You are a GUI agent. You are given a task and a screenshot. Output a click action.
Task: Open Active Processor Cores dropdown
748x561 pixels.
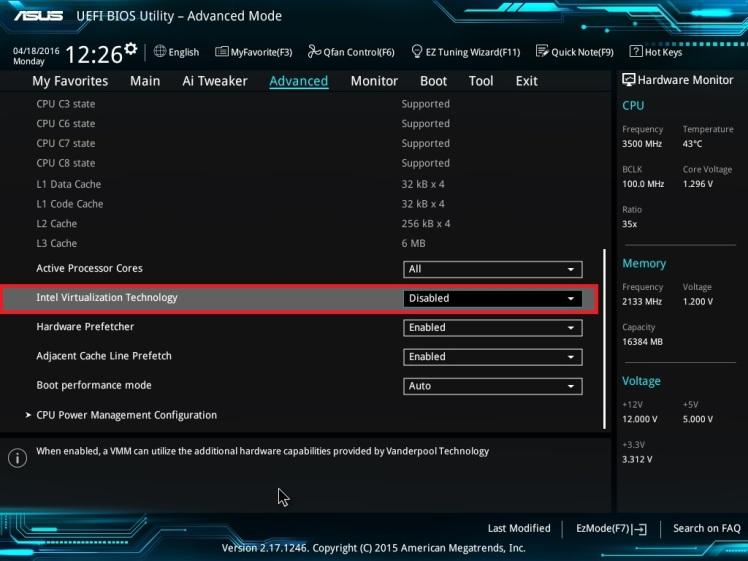click(x=493, y=269)
